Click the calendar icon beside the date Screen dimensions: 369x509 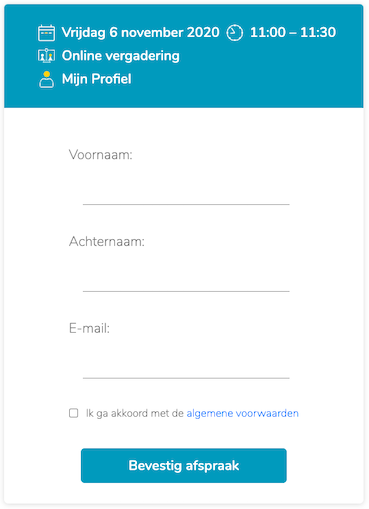point(46,33)
